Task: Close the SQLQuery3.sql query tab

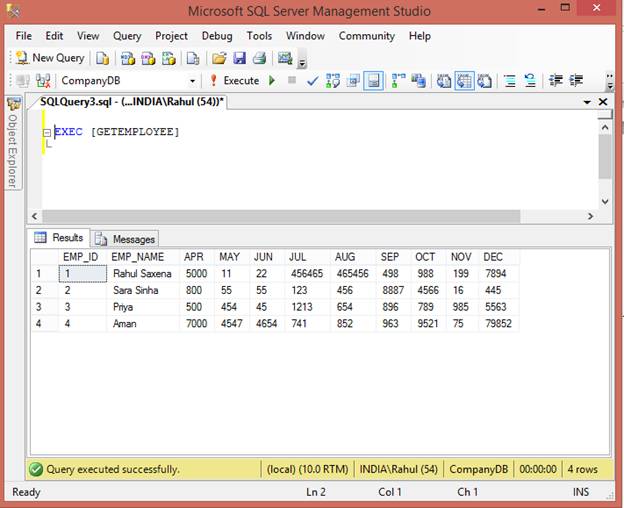Action: 603,102
